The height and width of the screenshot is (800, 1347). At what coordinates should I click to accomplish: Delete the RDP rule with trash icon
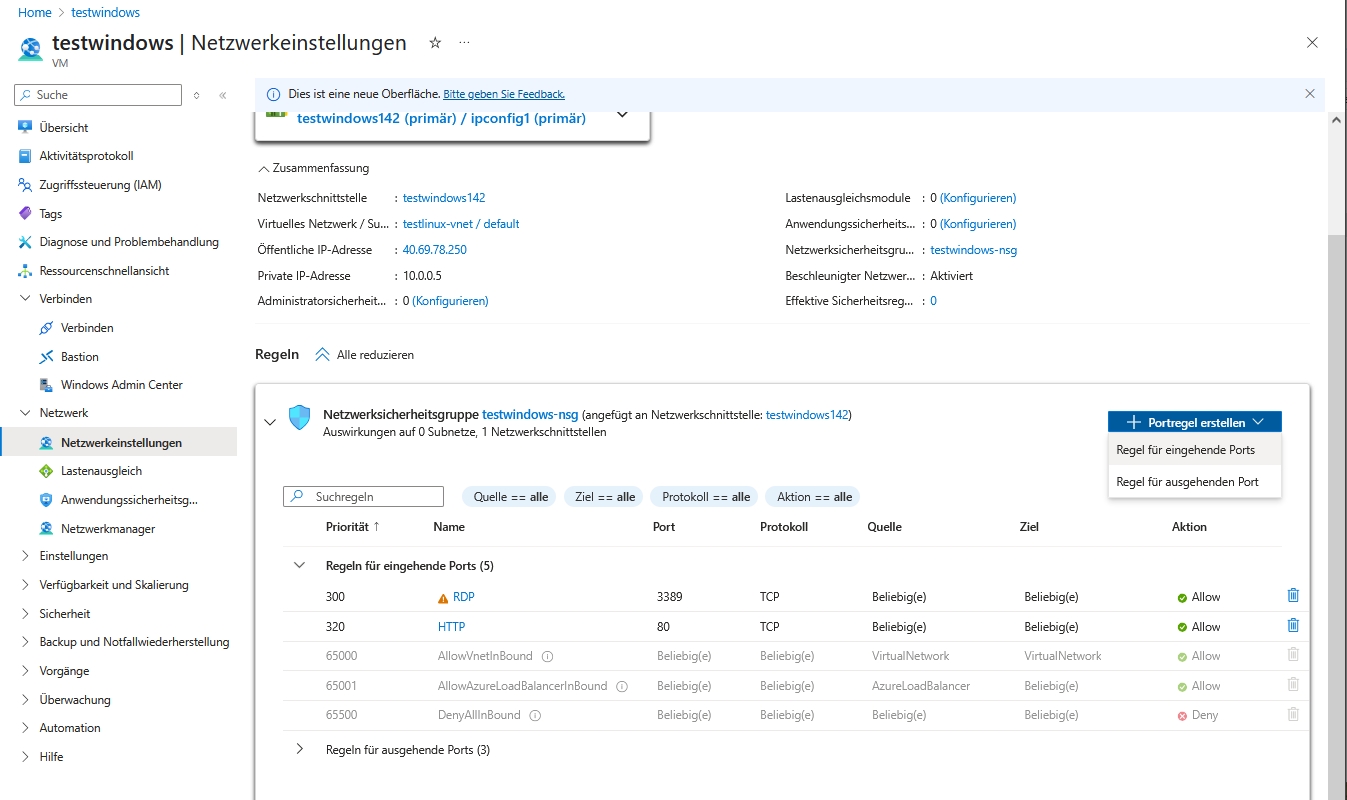tap(1293, 596)
